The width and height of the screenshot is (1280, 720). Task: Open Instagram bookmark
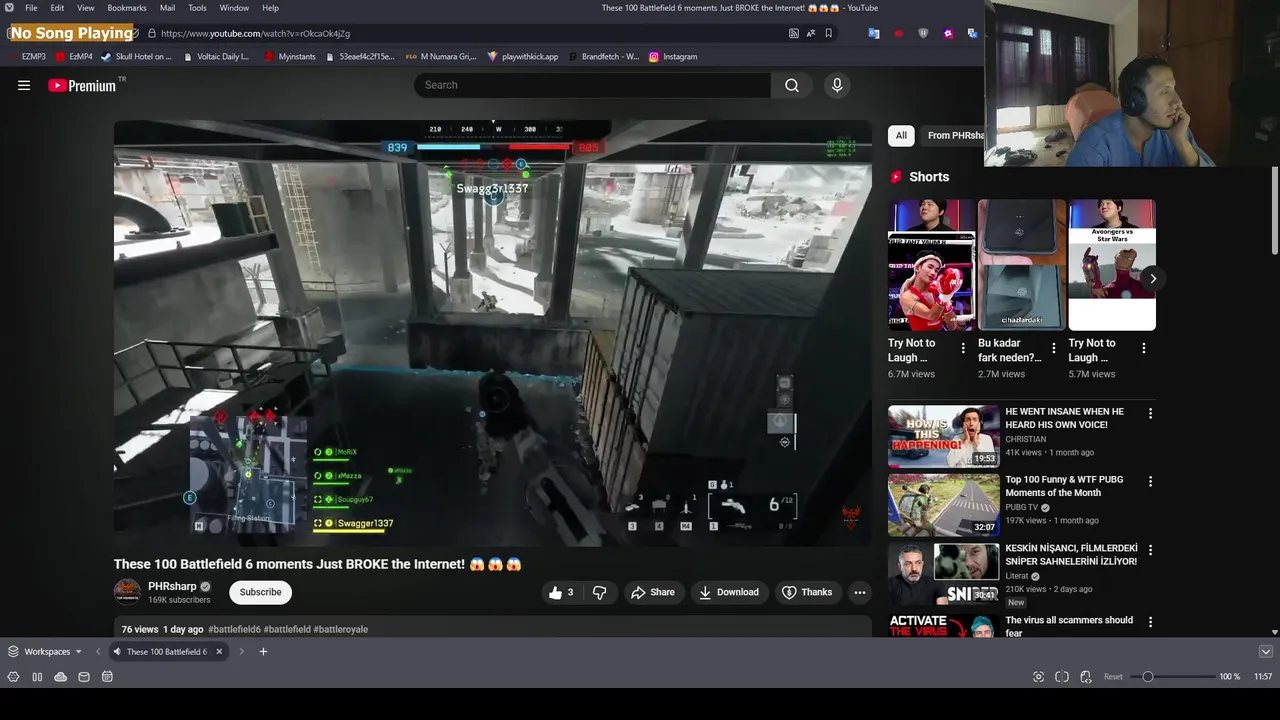[x=673, y=57]
